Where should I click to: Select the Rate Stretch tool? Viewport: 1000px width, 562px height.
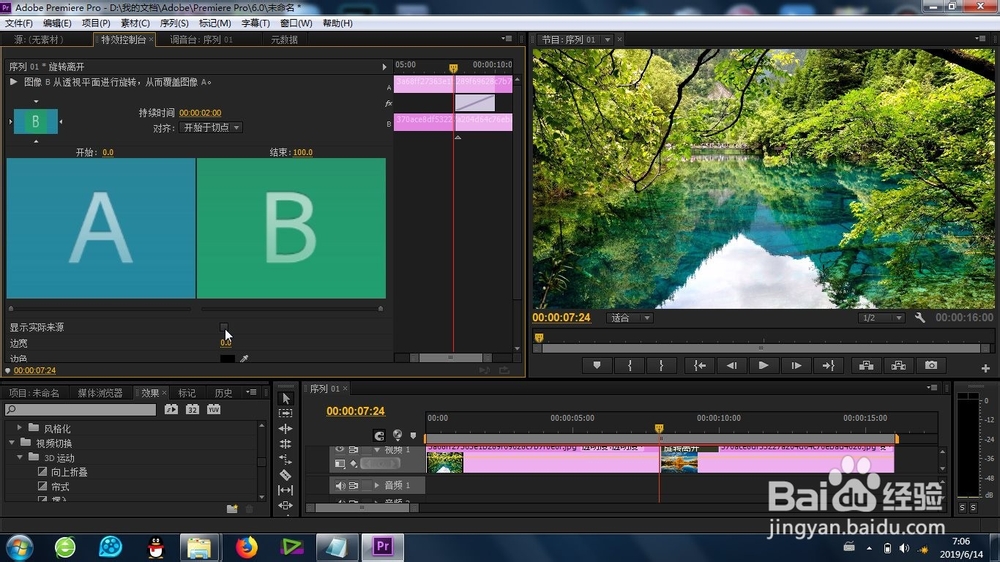(286, 459)
